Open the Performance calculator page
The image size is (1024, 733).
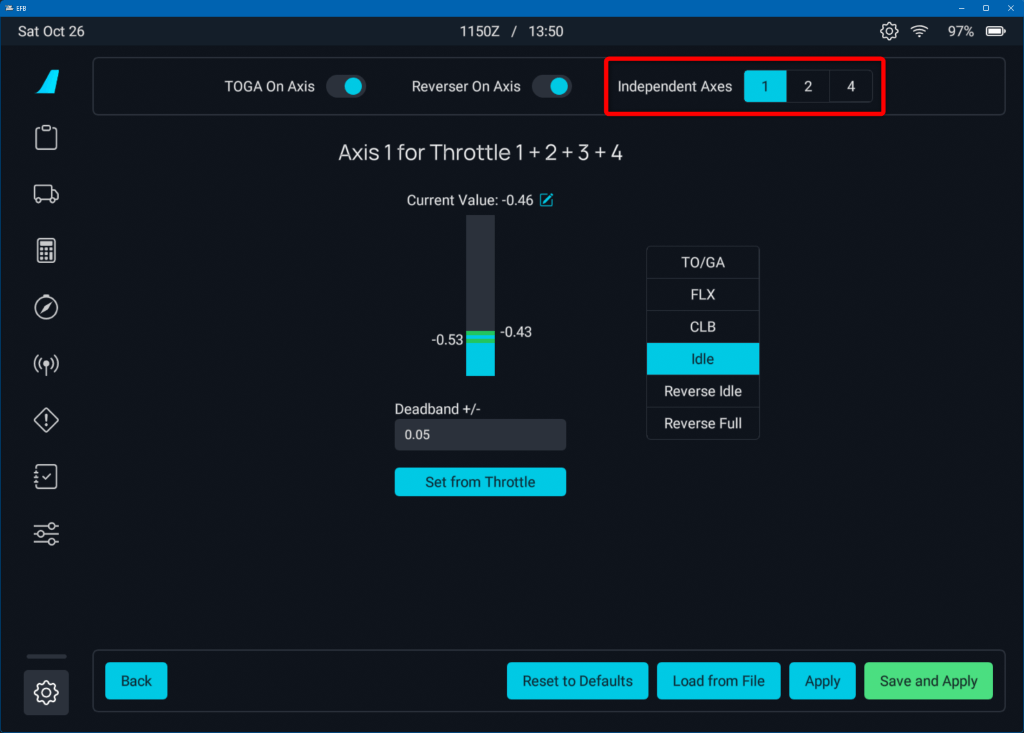[x=46, y=251]
